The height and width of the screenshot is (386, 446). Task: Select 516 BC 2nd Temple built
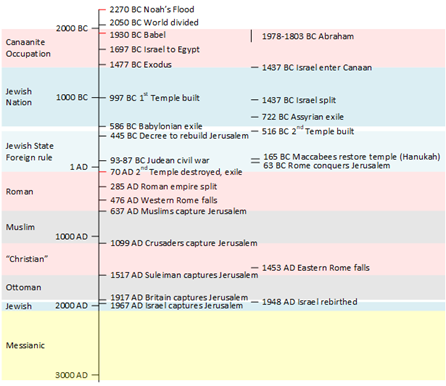(x=308, y=131)
